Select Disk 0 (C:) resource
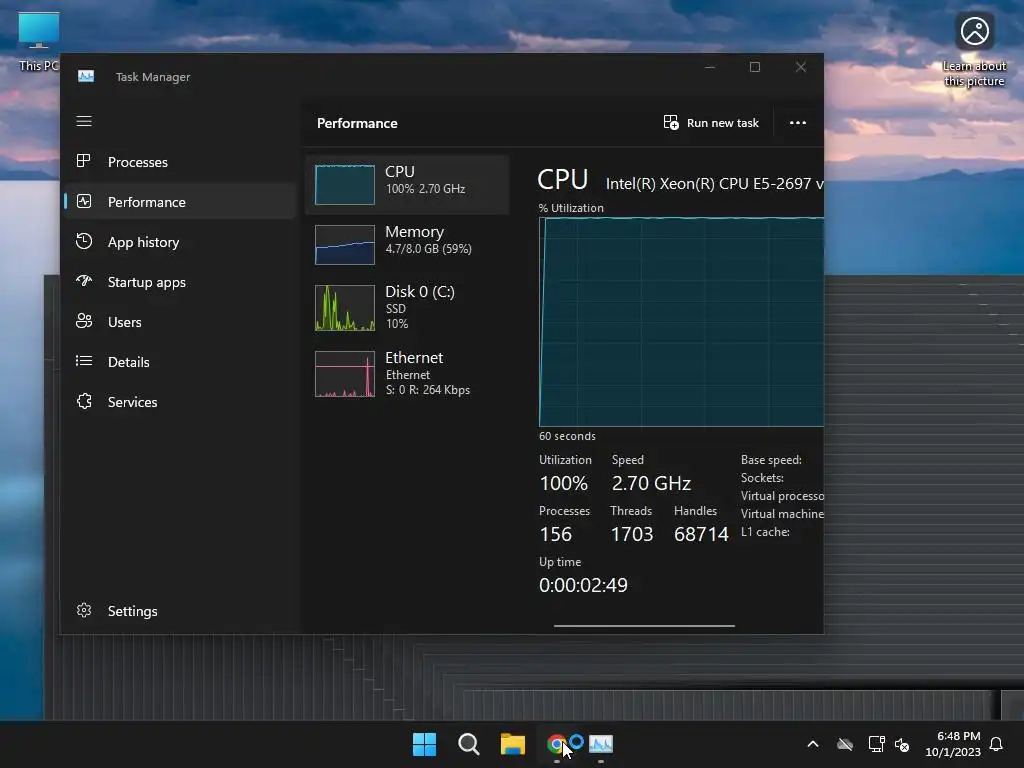The width and height of the screenshot is (1024, 768). click(407, 307)
